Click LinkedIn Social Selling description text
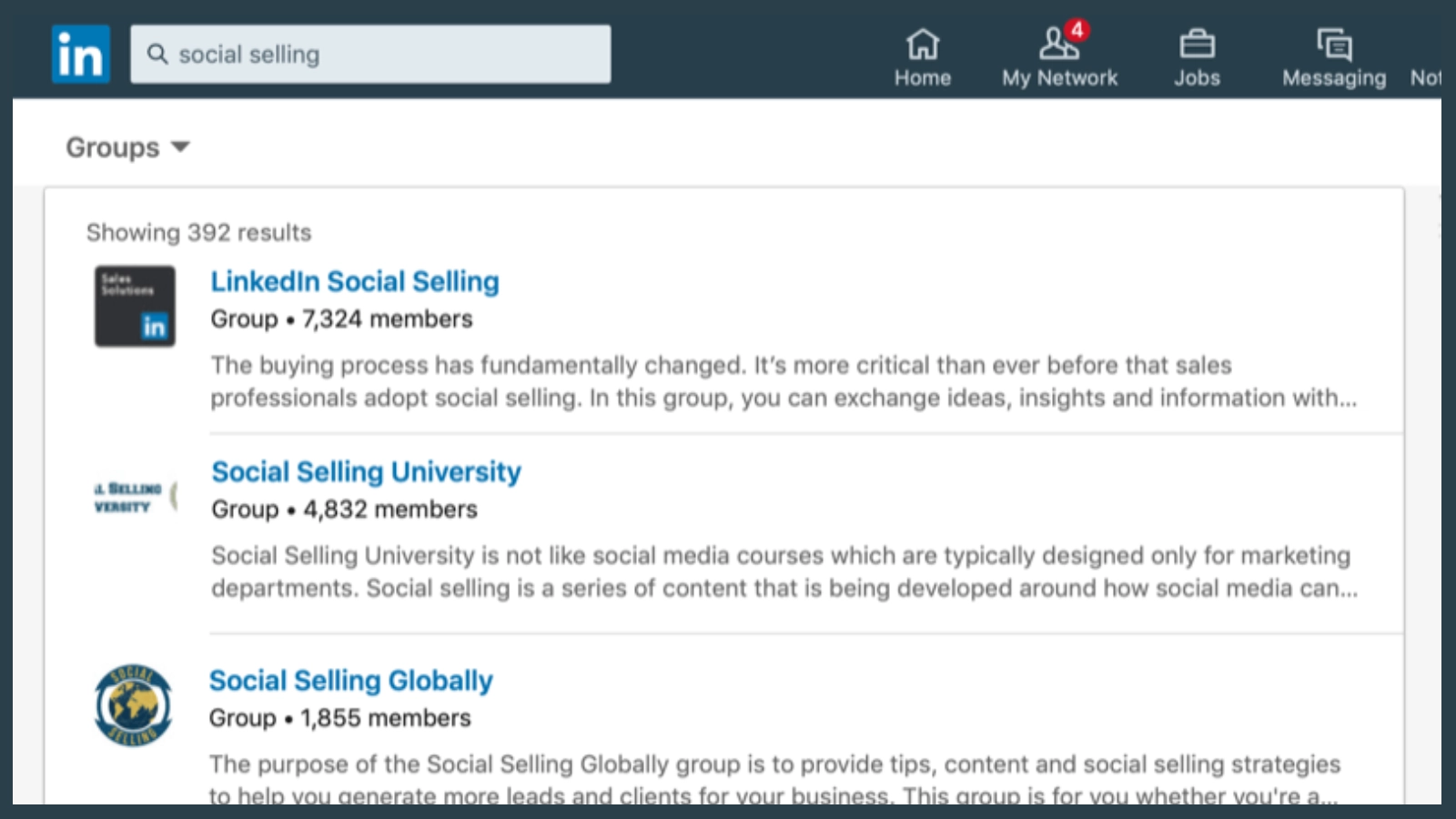 pyautogui.click(x=784, y=381)
